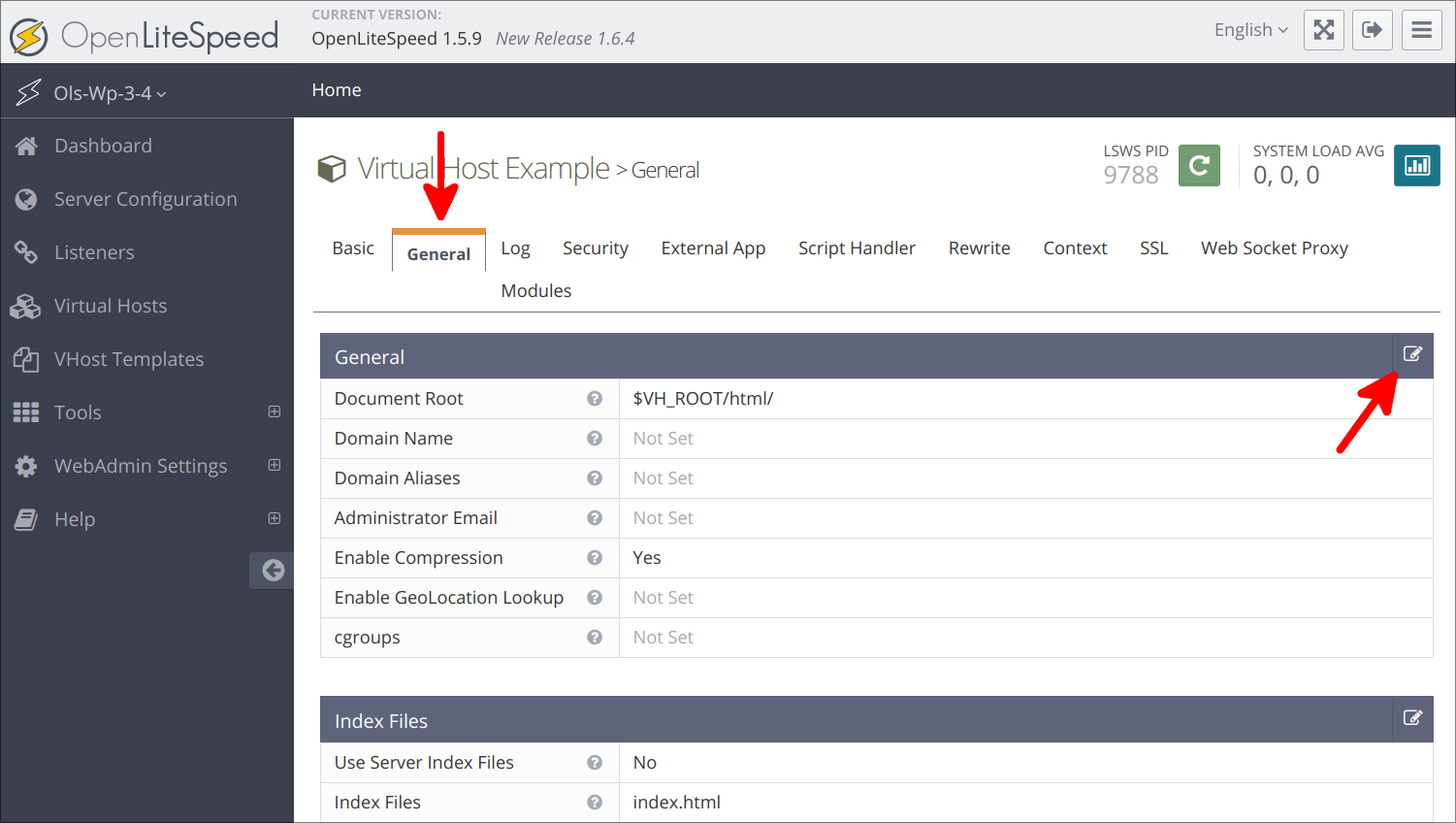Click the system load average 0, 0, 0
The width and height of the screenshot is (1456, 823).
(x=1286, y=175)
